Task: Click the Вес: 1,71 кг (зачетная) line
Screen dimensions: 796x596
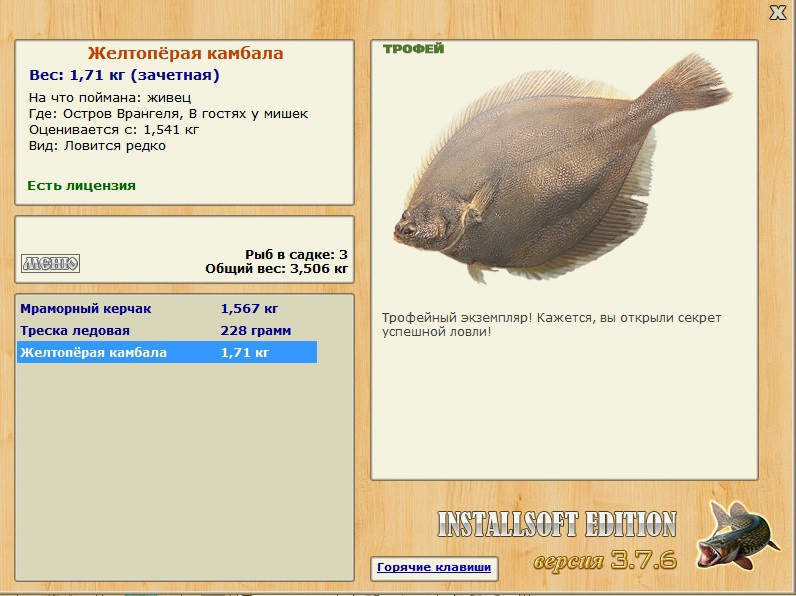Action: (x=124, y=75)
